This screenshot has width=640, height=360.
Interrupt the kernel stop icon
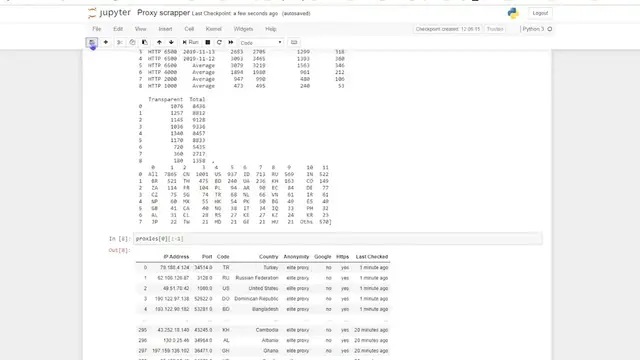208,42
